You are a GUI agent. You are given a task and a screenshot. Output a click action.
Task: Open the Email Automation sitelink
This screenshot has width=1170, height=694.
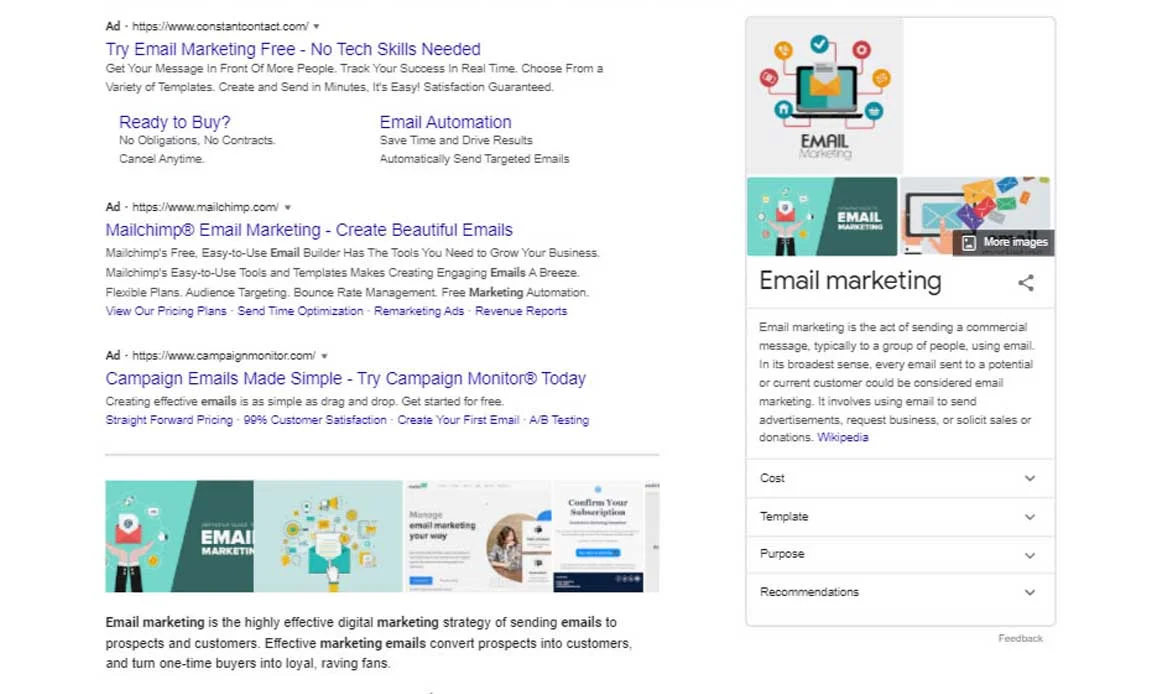(445, 122)
